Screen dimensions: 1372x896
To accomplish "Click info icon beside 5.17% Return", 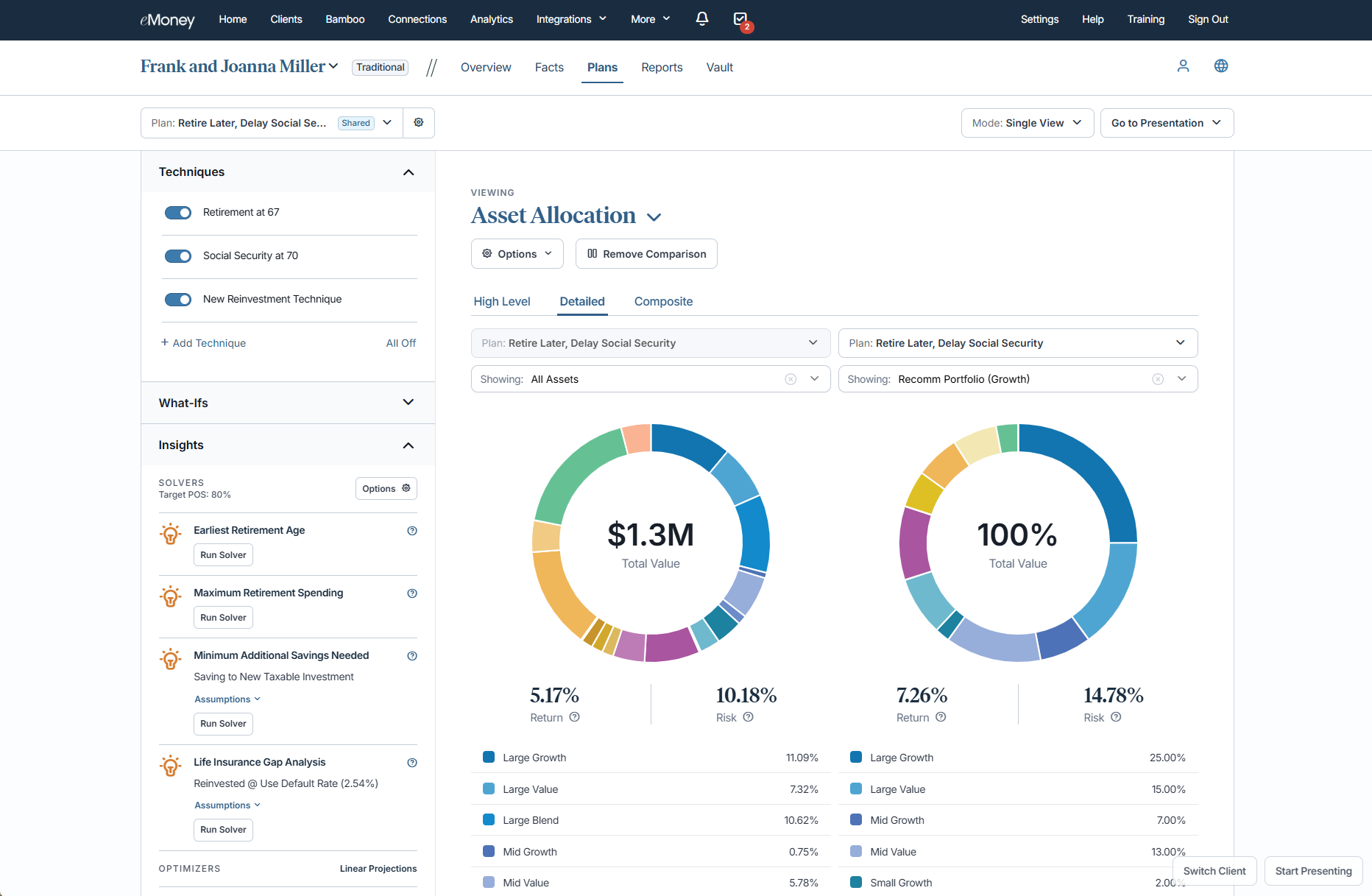I will tap(575, 717).
